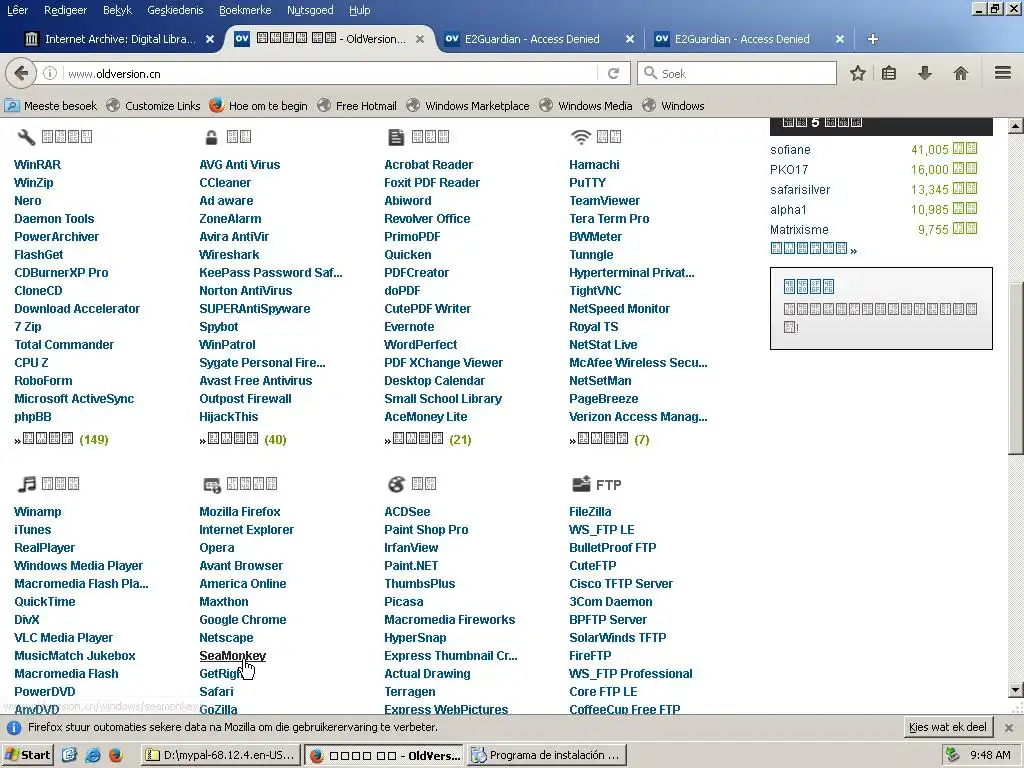Open the WinRAR link
This screenshot has height=768, width=1024.
click(x=37, y=165)
